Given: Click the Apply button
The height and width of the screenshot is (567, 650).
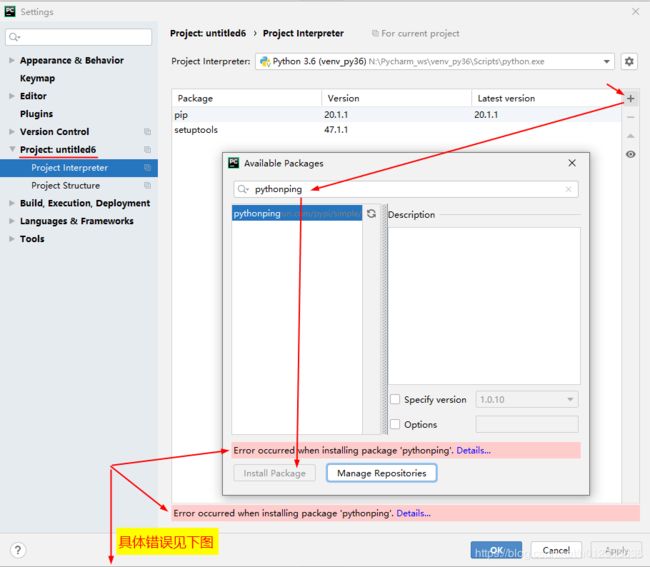Looking at the screenshot, I should 616,550.
